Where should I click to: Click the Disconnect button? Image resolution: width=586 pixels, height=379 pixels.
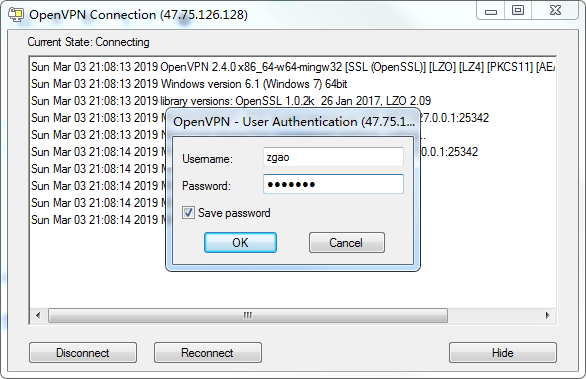pyautogui.click(x=83, y=352)
